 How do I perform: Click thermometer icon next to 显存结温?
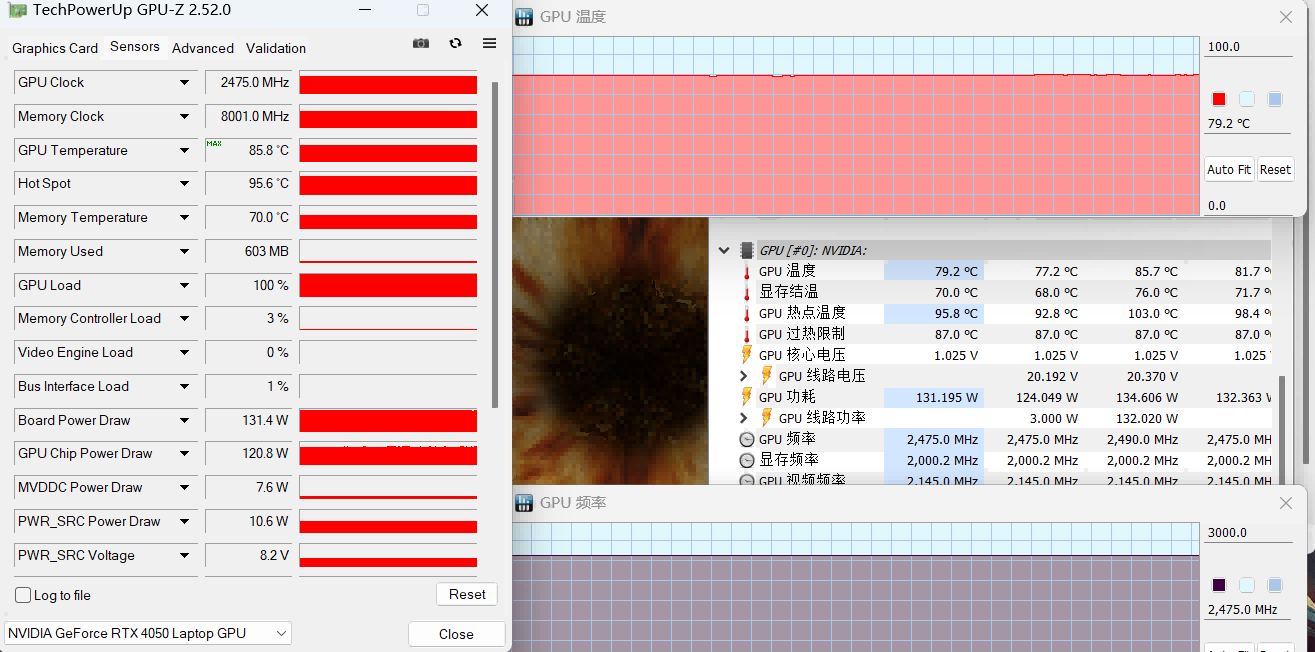pos(745,292)
